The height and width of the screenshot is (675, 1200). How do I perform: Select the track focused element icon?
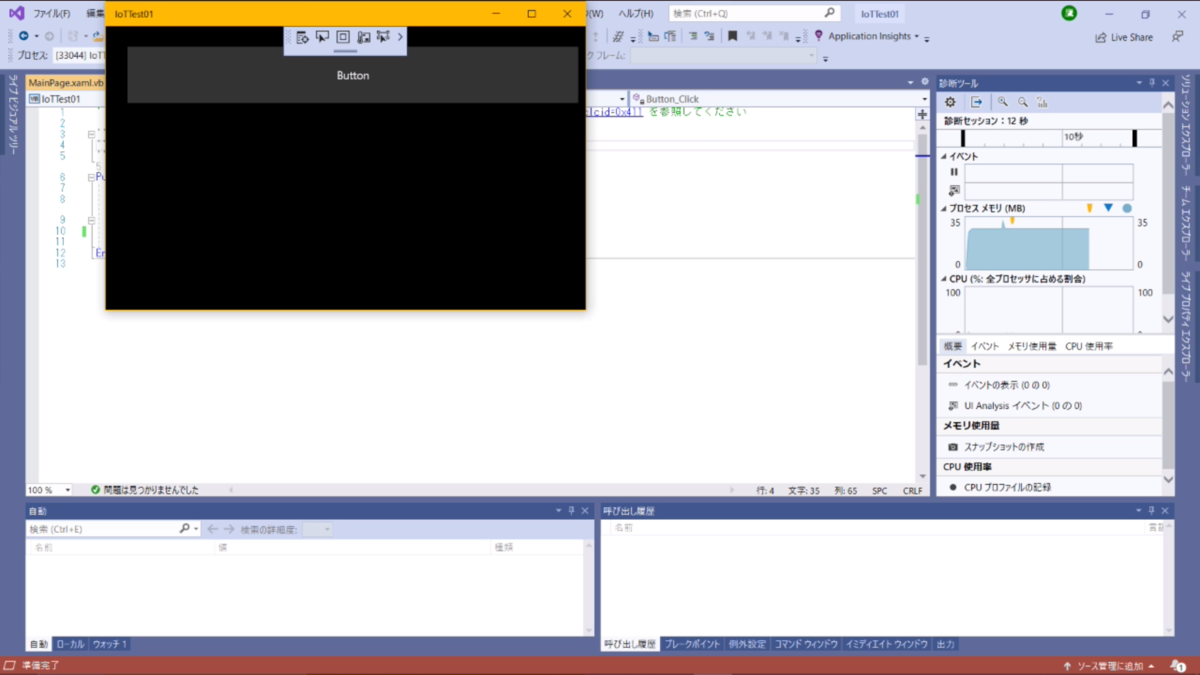pos(384,37)
